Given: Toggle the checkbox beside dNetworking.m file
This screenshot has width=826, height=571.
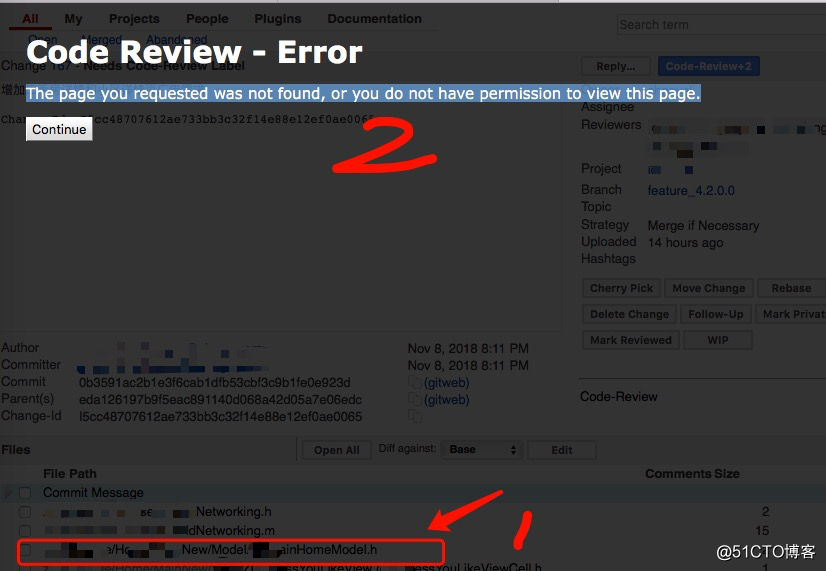Looking at the screenshot, I should (25, 530).
